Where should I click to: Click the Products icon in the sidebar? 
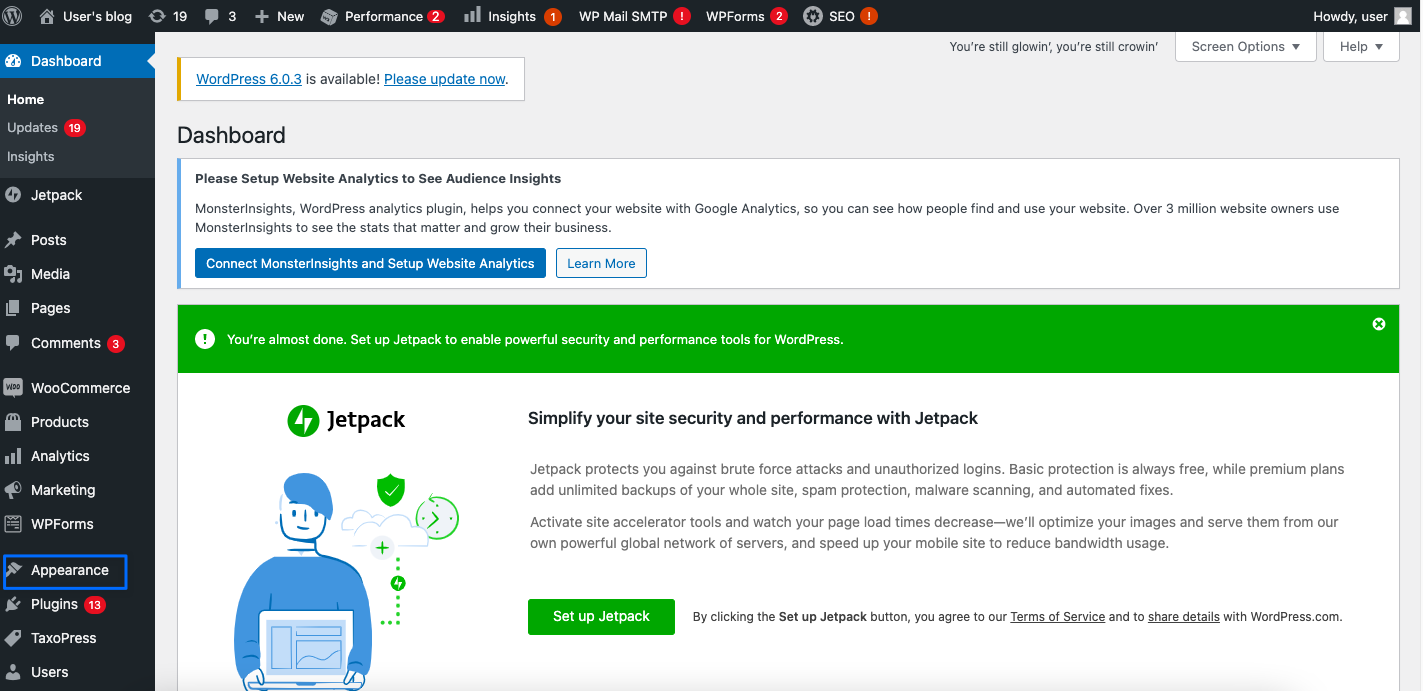13,422
